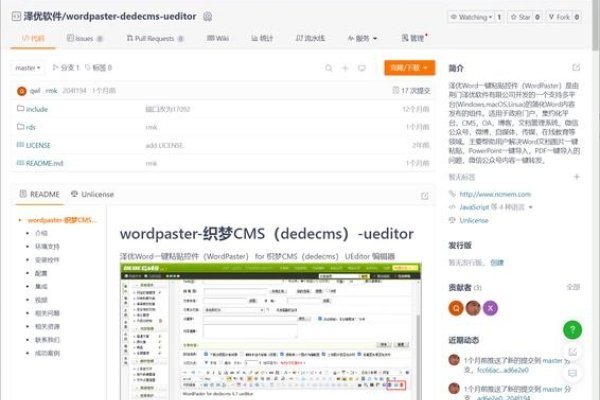Click the LICENSE file icon
The height and width of the screenshot is (400, 600).
20,145
